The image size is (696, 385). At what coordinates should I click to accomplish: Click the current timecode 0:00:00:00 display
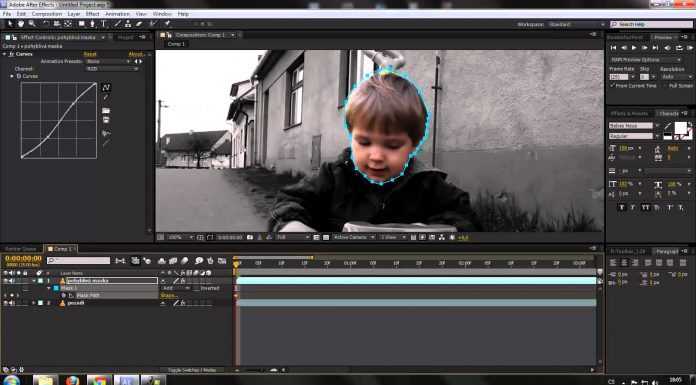(x=24, y=258)
